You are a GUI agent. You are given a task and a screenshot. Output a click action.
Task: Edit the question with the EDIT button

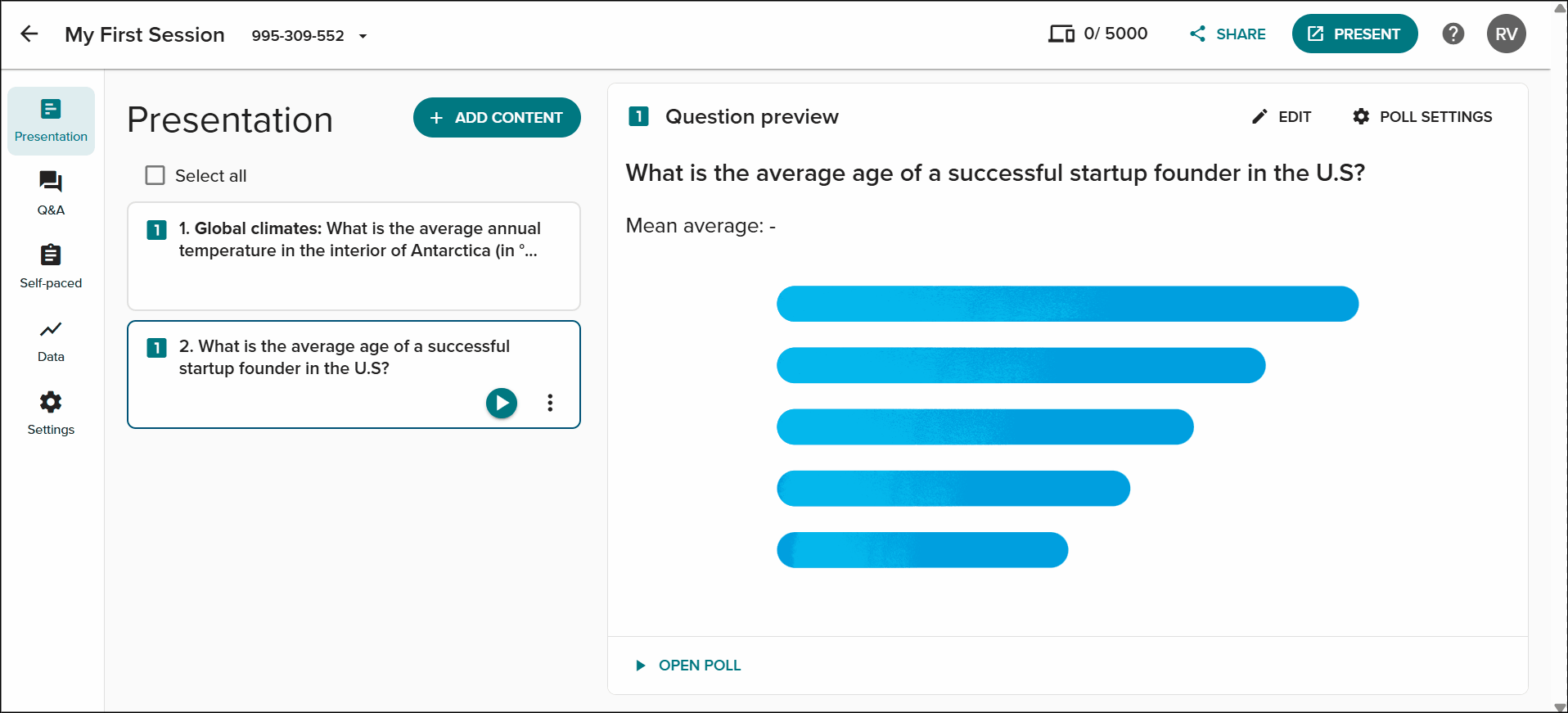[x=1281, y=117]
